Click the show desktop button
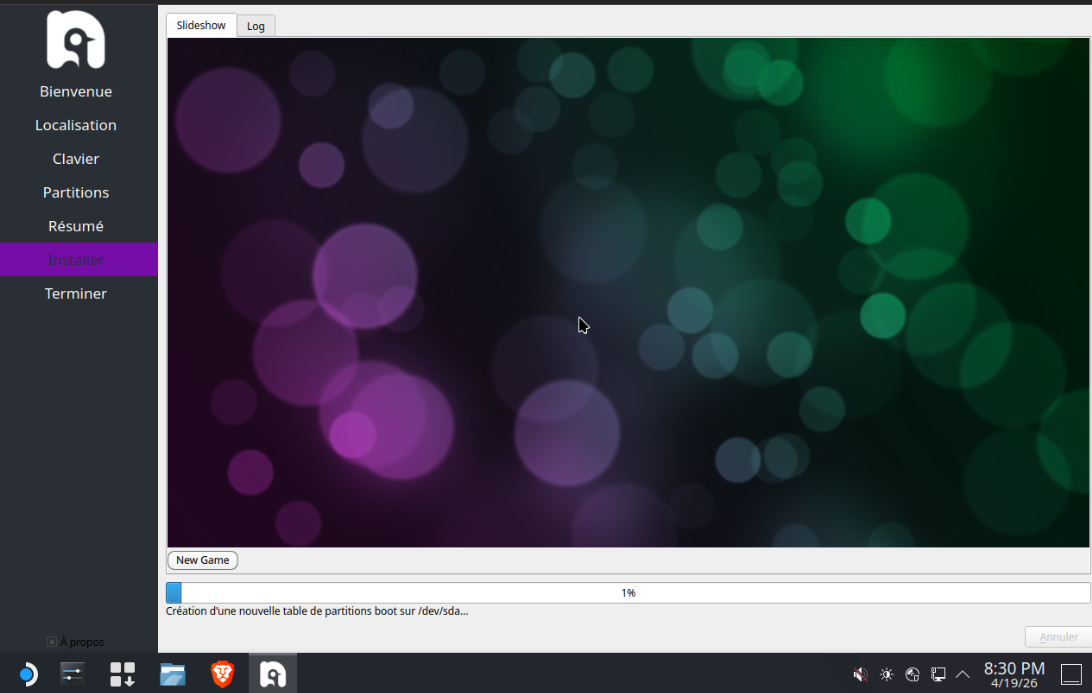The image size is (1092, 693). (1071, 674)
